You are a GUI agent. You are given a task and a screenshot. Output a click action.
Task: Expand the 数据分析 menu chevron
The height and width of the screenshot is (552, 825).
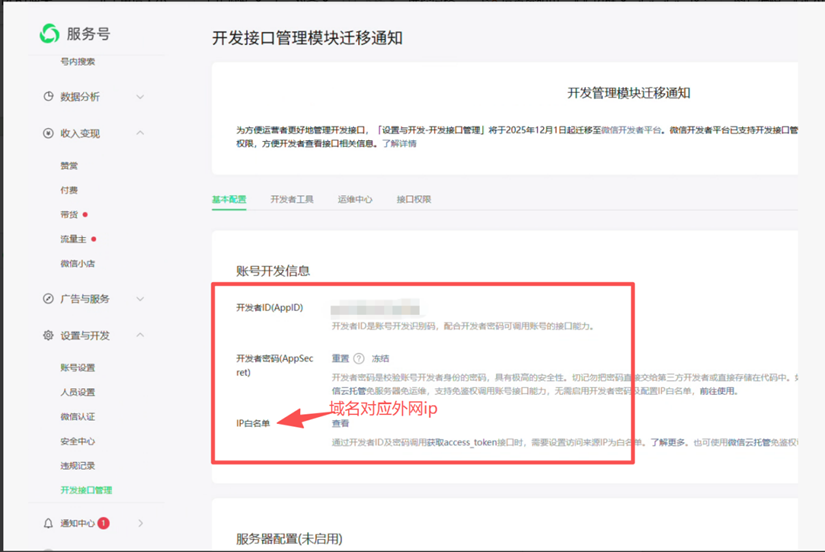pyautogui.click(x=140, y=97)
